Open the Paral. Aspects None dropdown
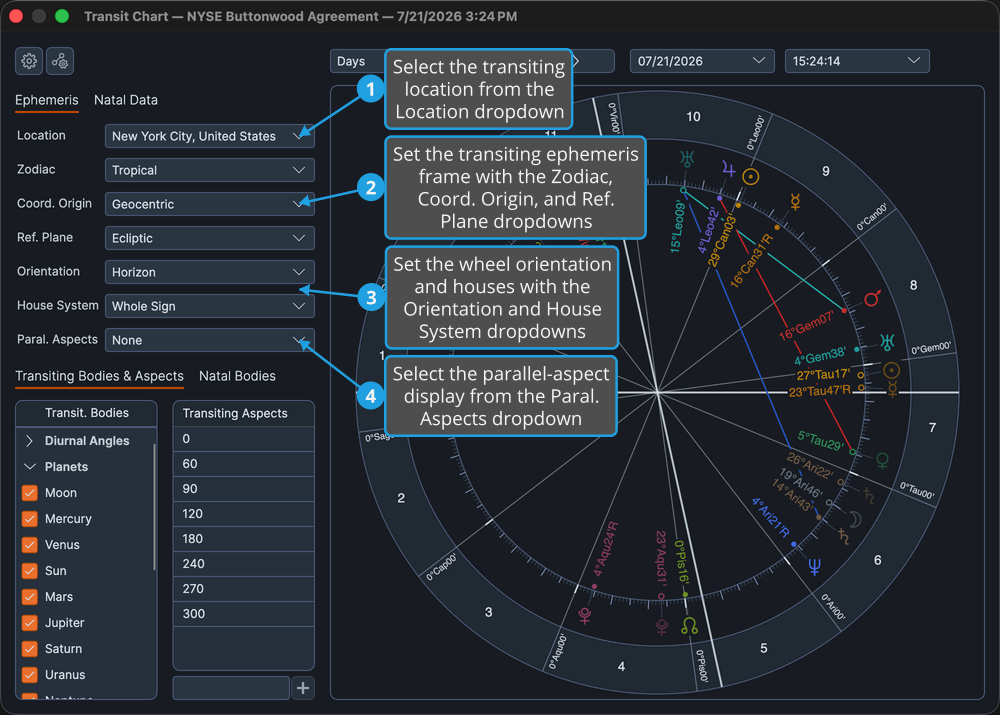 click(x=209, y=341)
